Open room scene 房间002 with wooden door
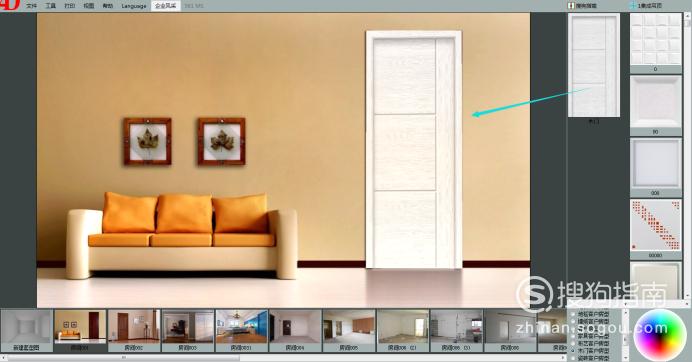The height and width of the screenshot is (362, 692). click(x=134, y=330)
